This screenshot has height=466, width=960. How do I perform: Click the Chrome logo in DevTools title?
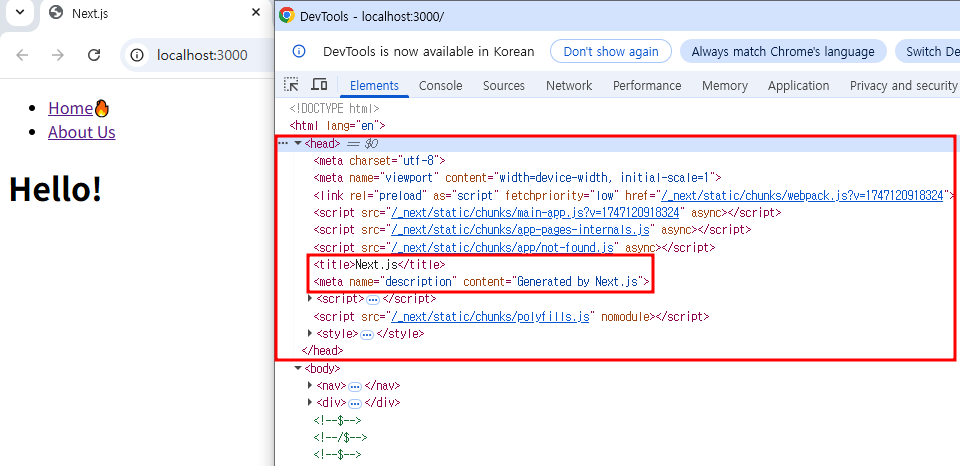pyautogui.click(x=286, y=16)
